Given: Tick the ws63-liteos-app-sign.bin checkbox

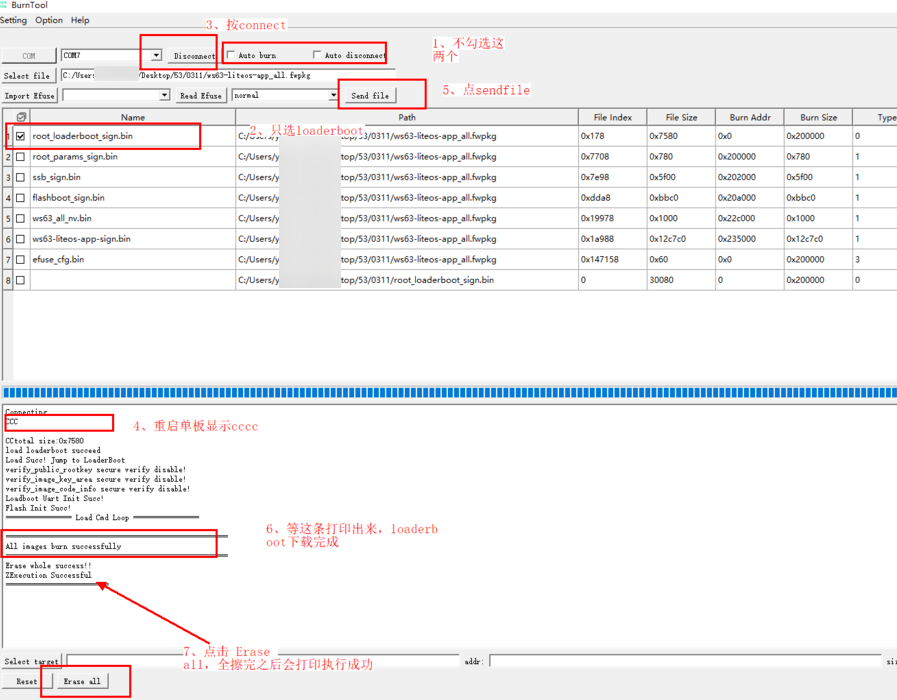Looking at the screenshot, I should 21,239.
